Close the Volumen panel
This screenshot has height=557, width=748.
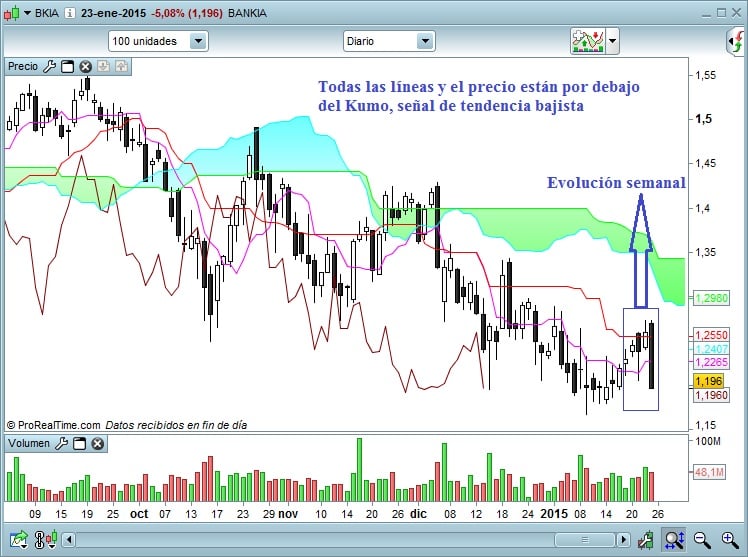click(97, 444)
